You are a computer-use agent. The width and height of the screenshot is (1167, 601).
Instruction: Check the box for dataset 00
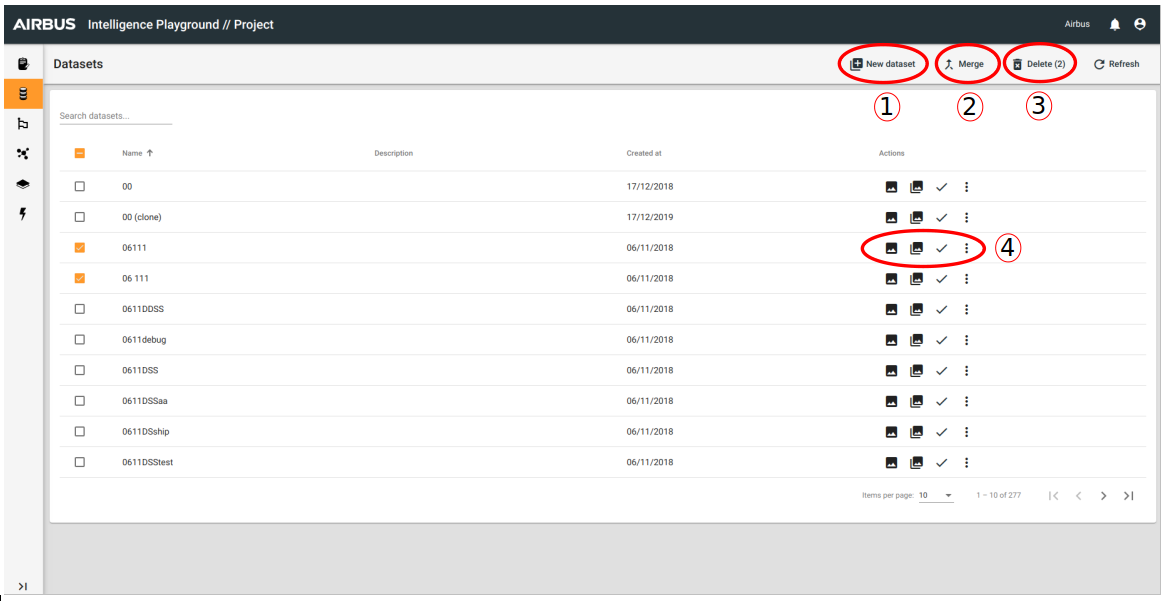[80, 187]
